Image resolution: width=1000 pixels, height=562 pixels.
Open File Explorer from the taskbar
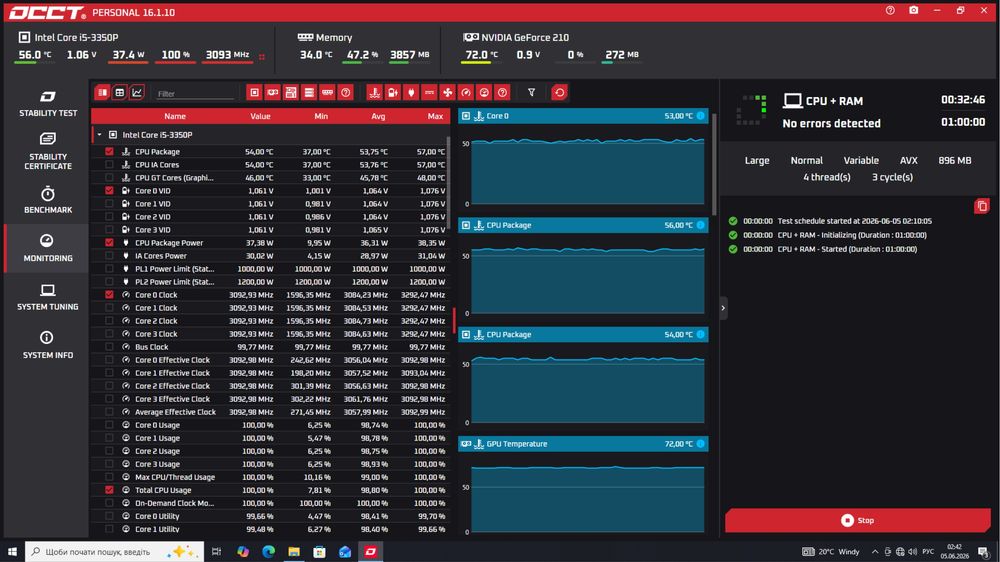[x=294, y=551]
